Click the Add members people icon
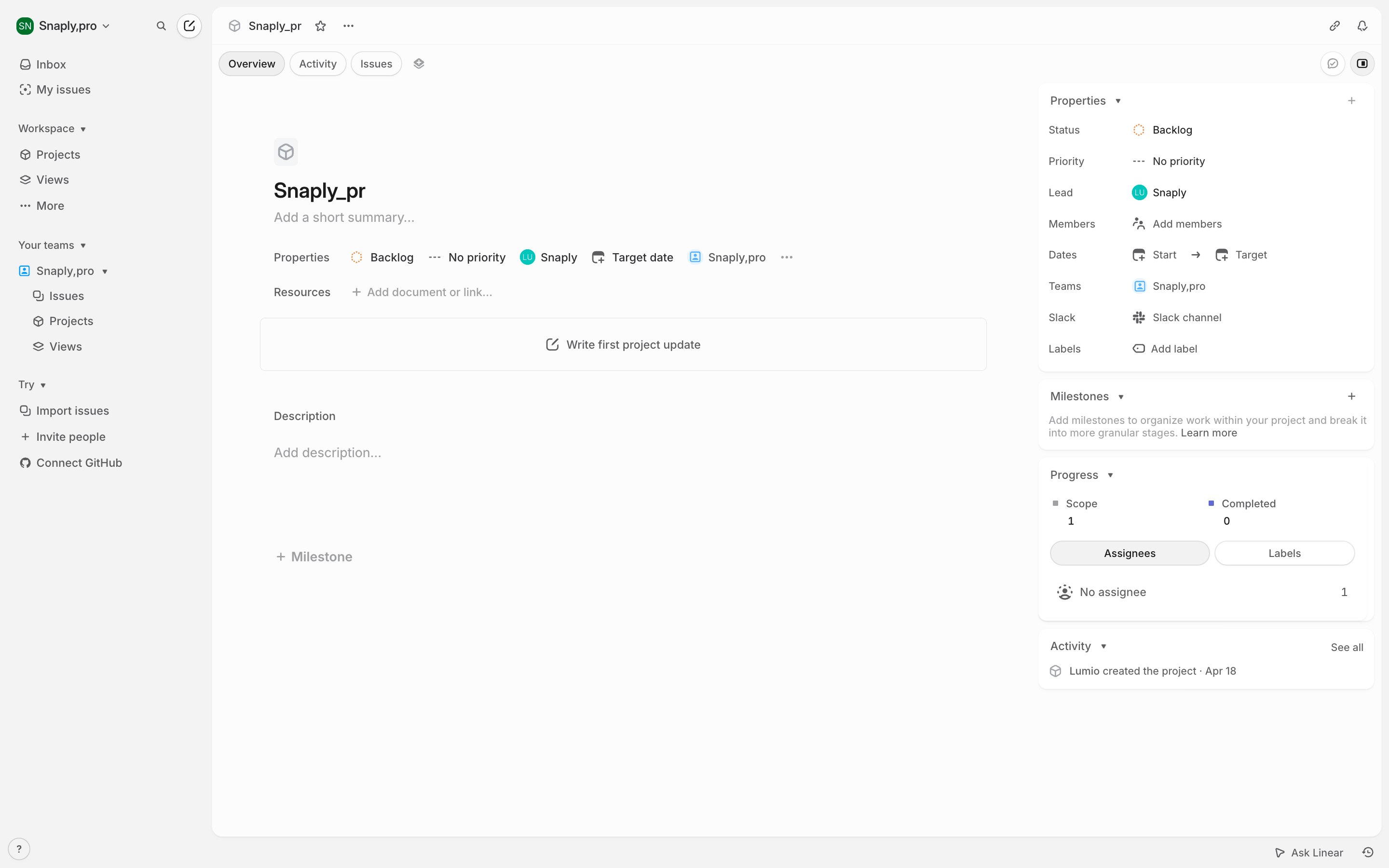This screenshot has height=868, width=1389. click(1139, 224)
